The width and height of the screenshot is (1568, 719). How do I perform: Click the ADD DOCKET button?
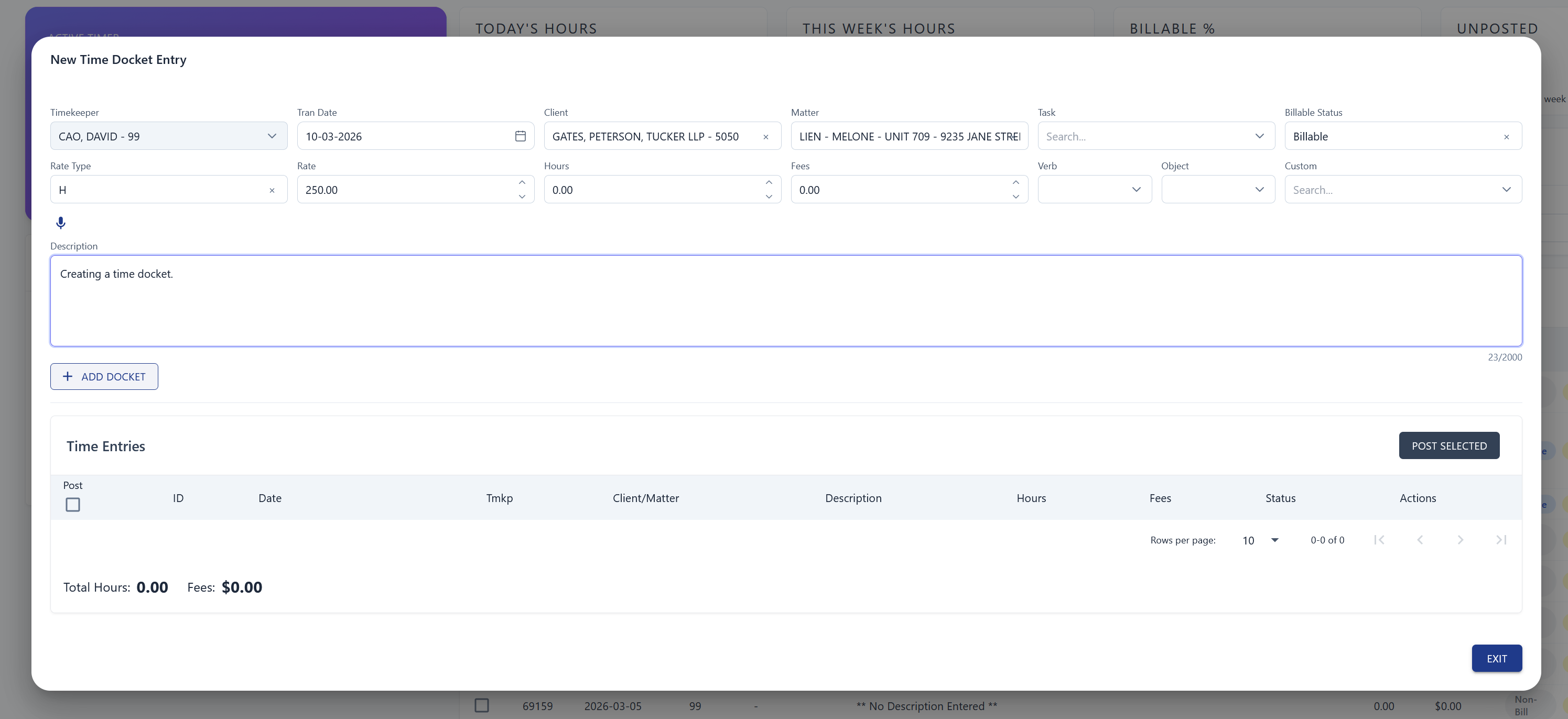pyautogui.click(x=103, y=377)
